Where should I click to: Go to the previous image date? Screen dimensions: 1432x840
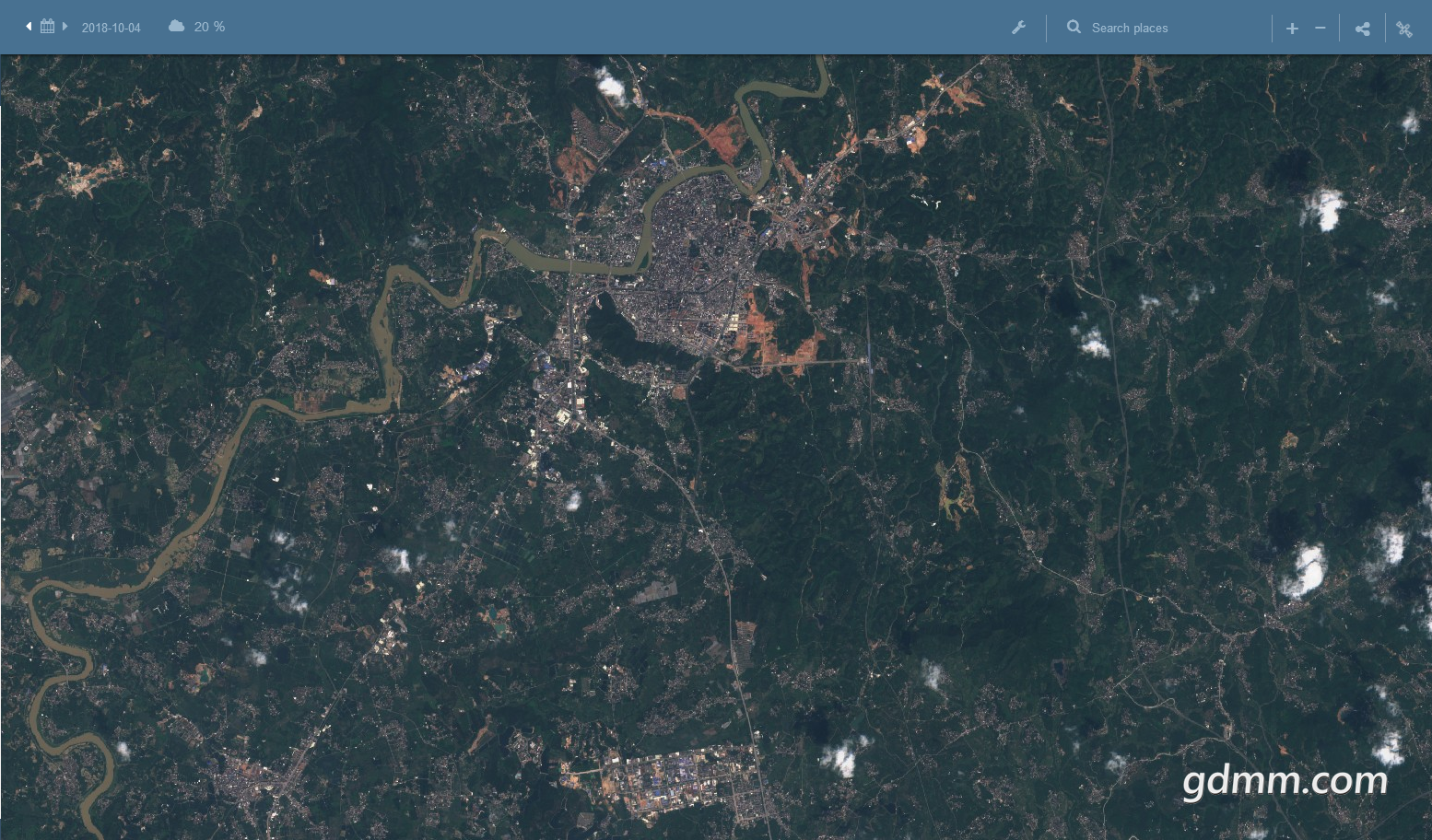pyautogui.click(x=29, y=27)
